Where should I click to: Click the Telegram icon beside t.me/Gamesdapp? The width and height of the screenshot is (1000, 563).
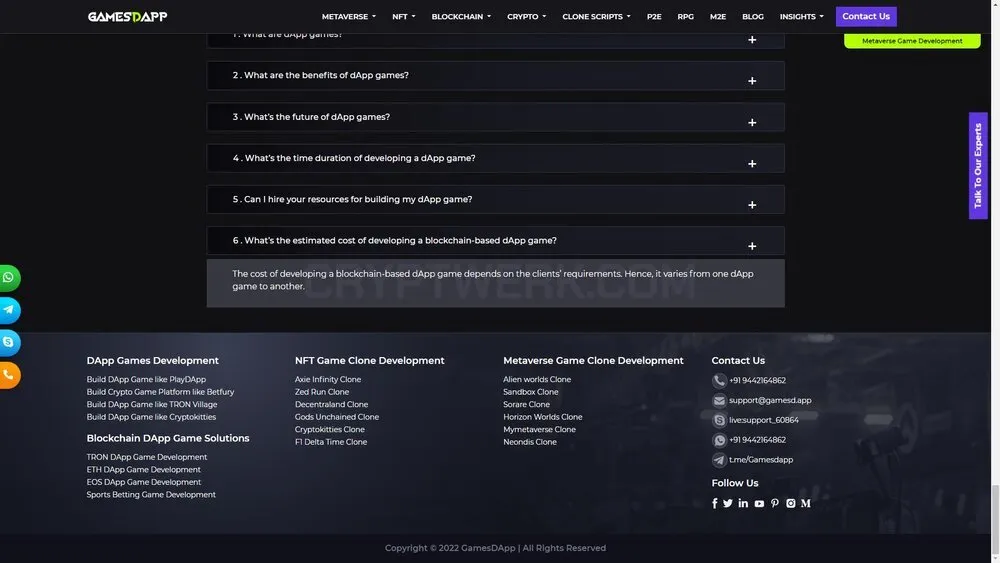719,460
